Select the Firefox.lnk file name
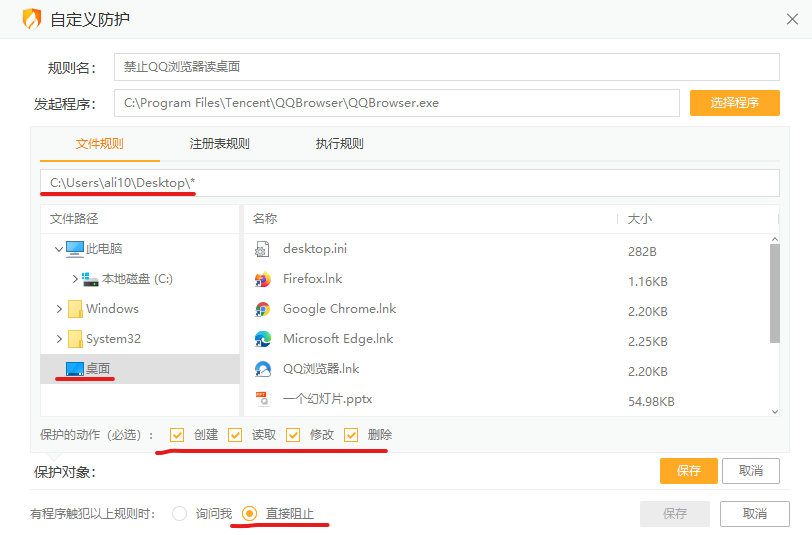The width and height of the screenshot is (812, 535). [312, 279]
